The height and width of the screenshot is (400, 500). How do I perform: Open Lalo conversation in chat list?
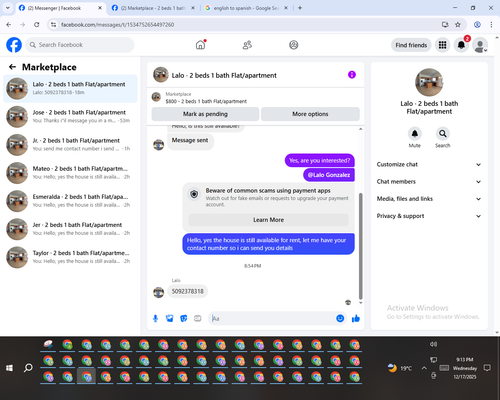pos(70,89)
